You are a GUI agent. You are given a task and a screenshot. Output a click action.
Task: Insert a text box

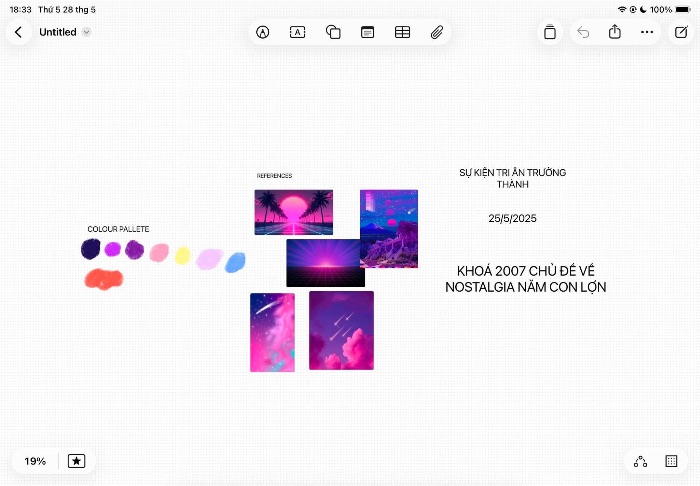(x=297, y=32)
